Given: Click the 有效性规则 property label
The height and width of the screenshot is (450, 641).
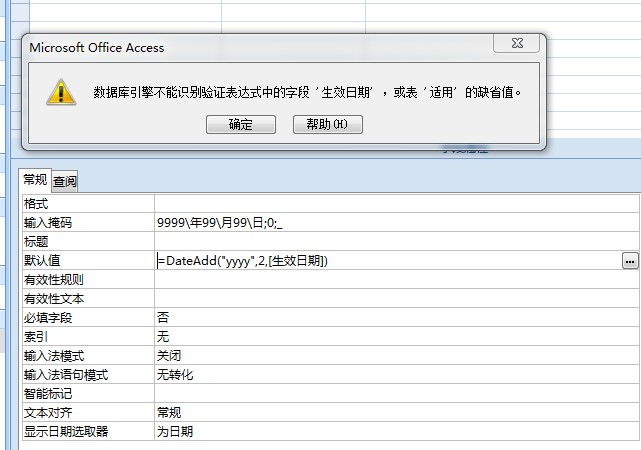Looking at the screenshot, I should 54,280.
